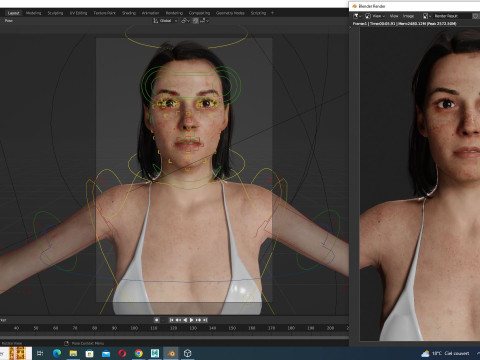Open the Geometry Nodes workspace

[230, 13]
